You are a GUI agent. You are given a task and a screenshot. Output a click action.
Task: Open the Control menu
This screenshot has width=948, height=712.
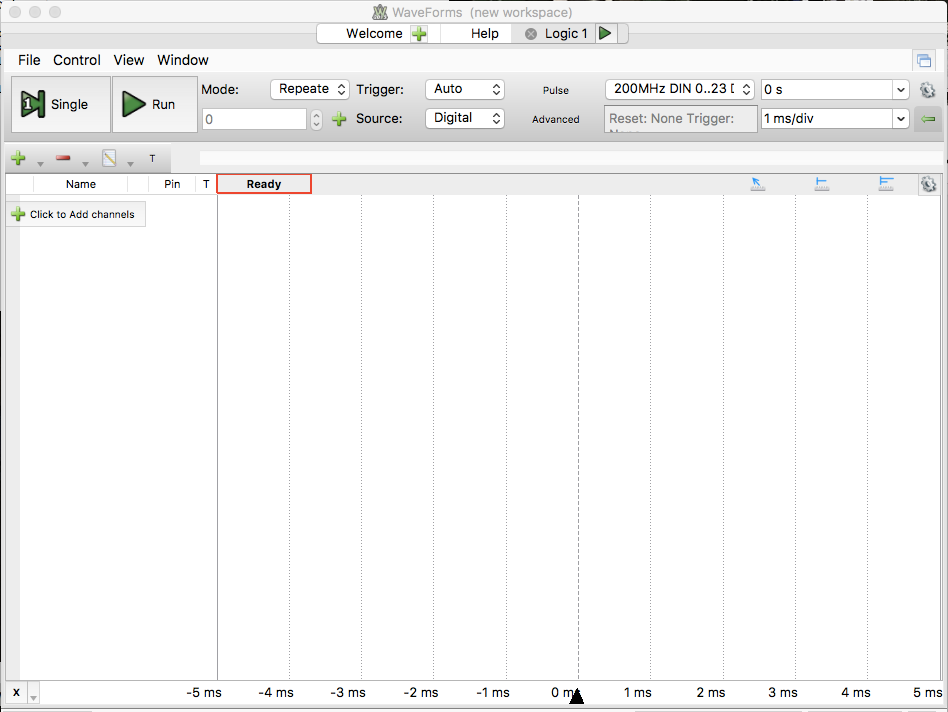click(77, 60)
